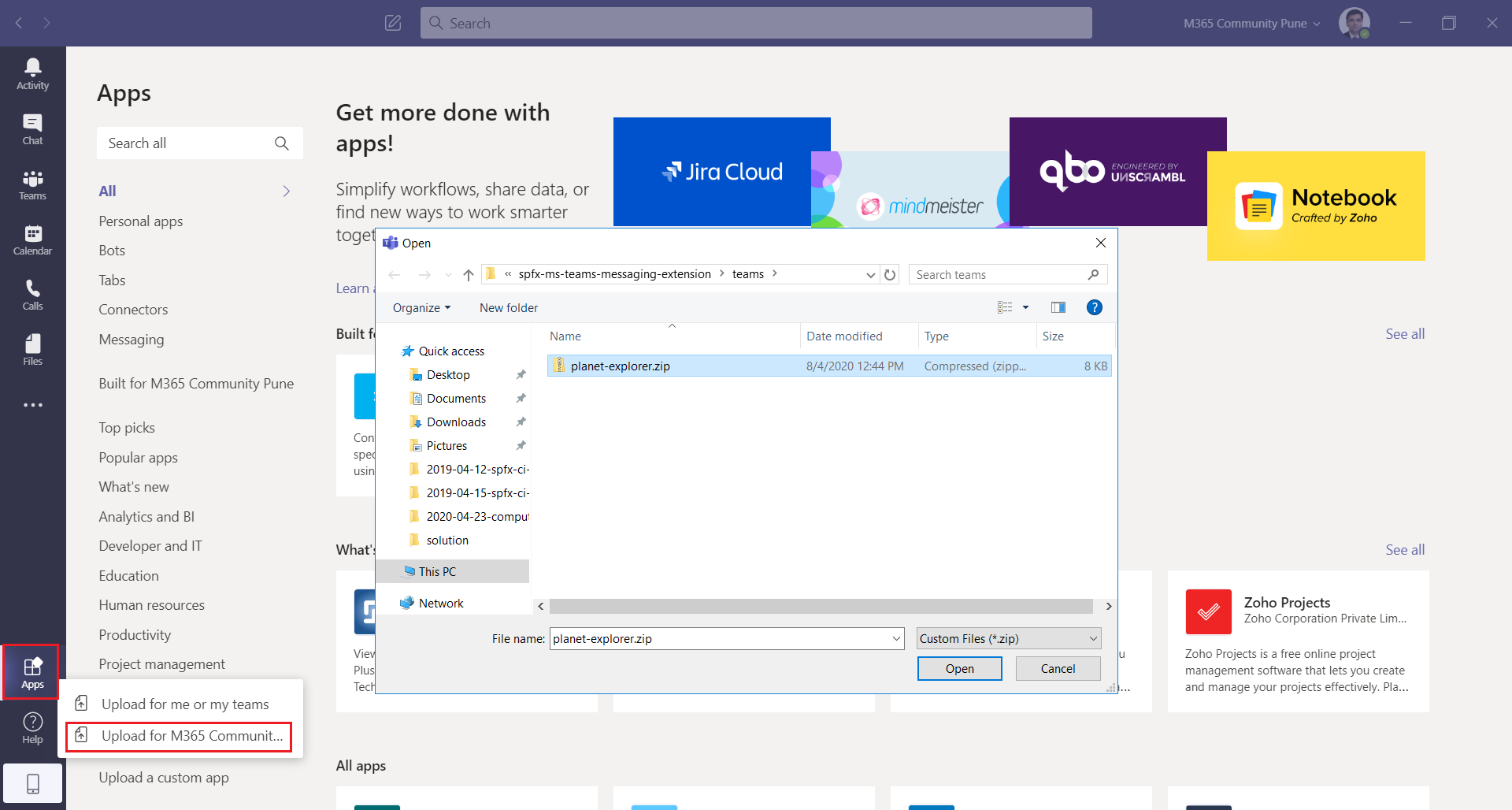The height and width of the screenshot is (810, 1512).
Task: Select Downloads in Quick access tree
Action: [456, 422]
